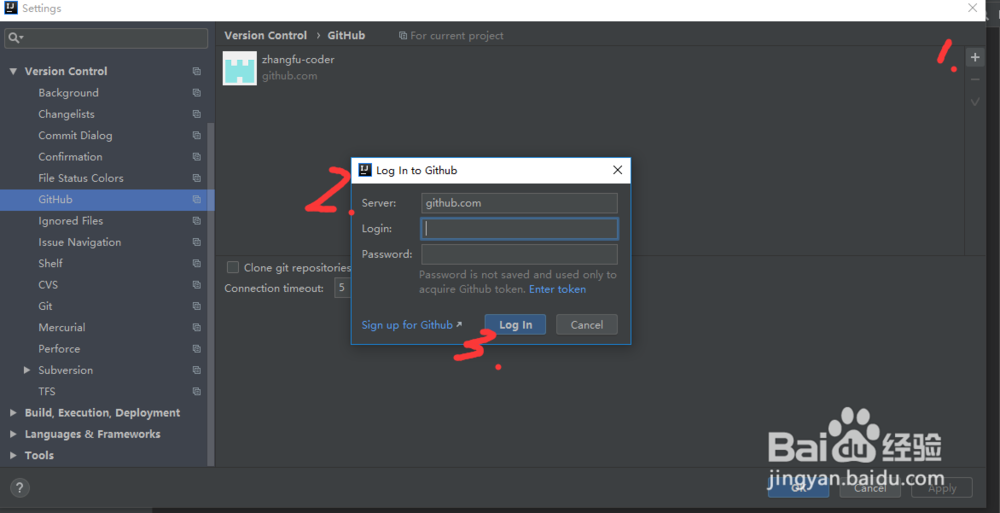Image resolution: width=1000 pixels, height=513 pixels.
Task: Click the project-level icon beside Changelists
Action: [196, 114]
